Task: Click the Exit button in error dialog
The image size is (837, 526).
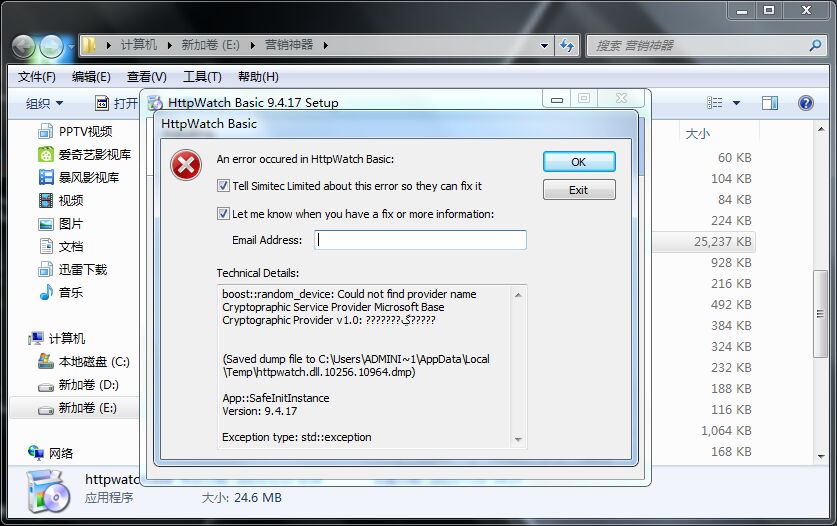Action: [578, 190]
